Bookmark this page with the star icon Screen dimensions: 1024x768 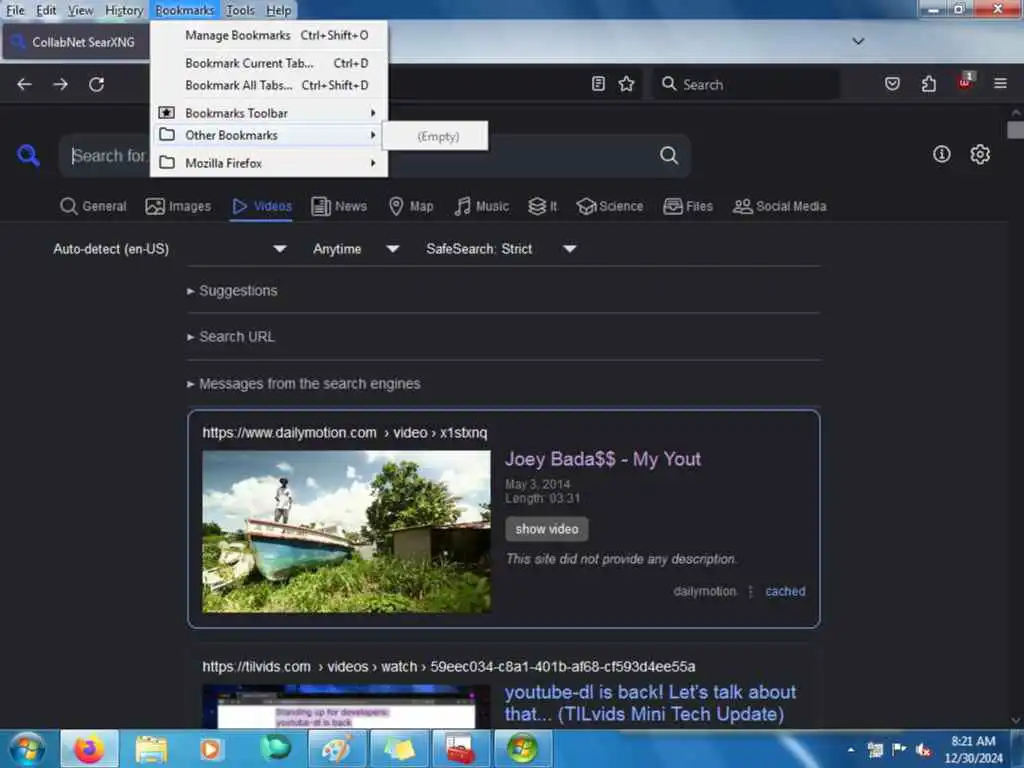pyautogui.click(x=626, y=84)
